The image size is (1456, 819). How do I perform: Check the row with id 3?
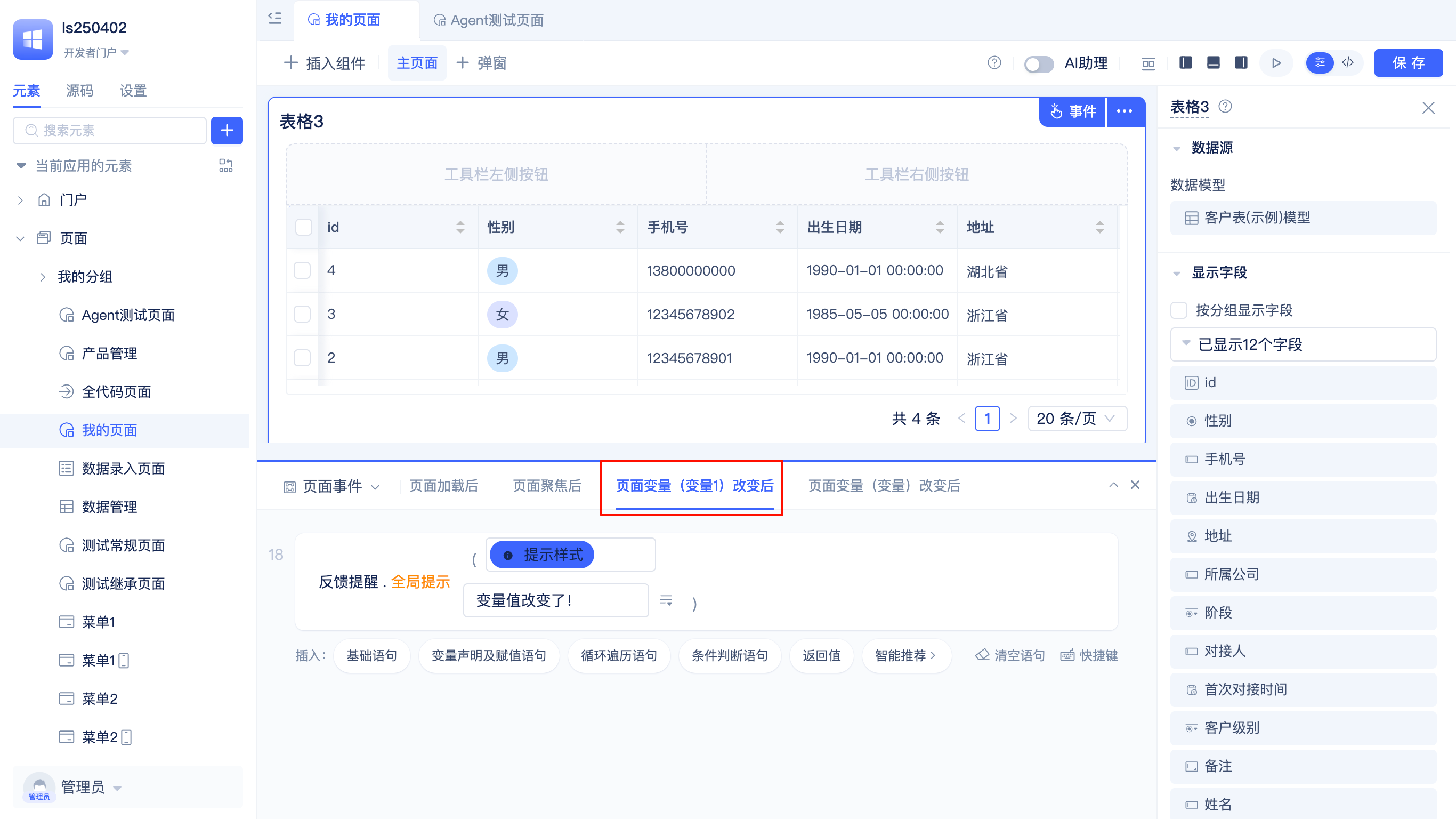pos(302,314)
